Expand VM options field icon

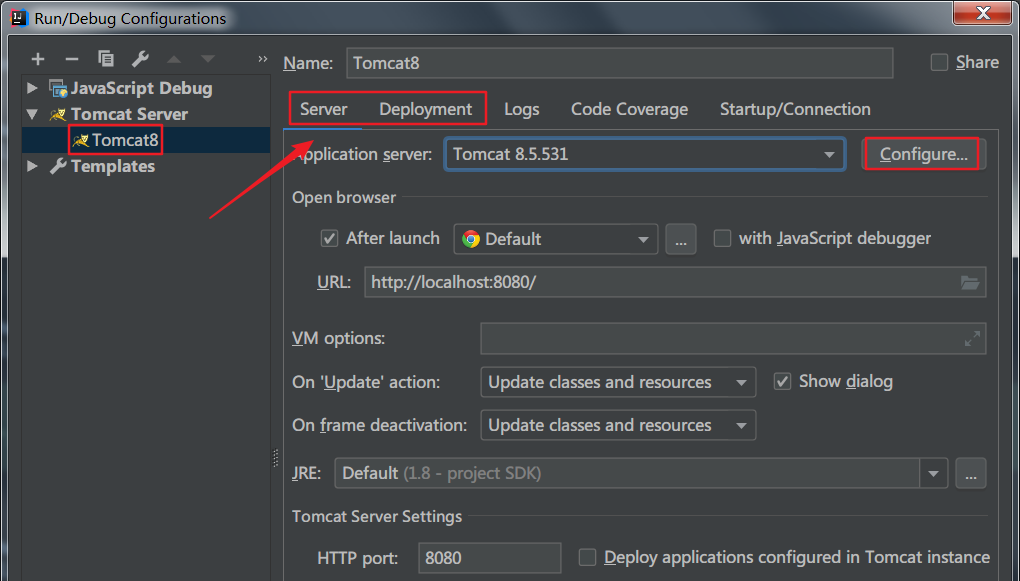[x=972, y=338]
